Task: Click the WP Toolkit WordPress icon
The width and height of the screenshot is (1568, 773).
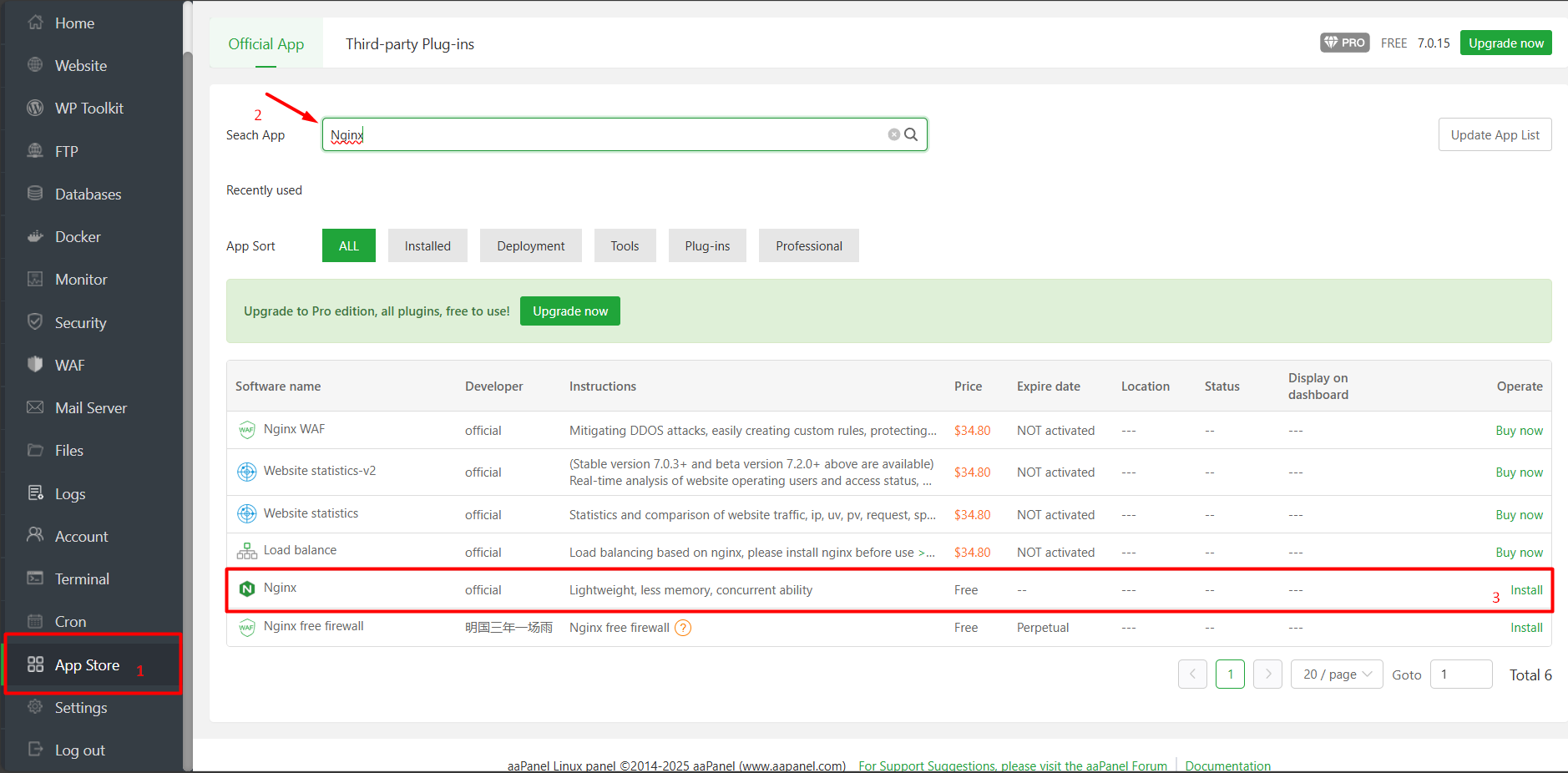Action: (35, 108)
